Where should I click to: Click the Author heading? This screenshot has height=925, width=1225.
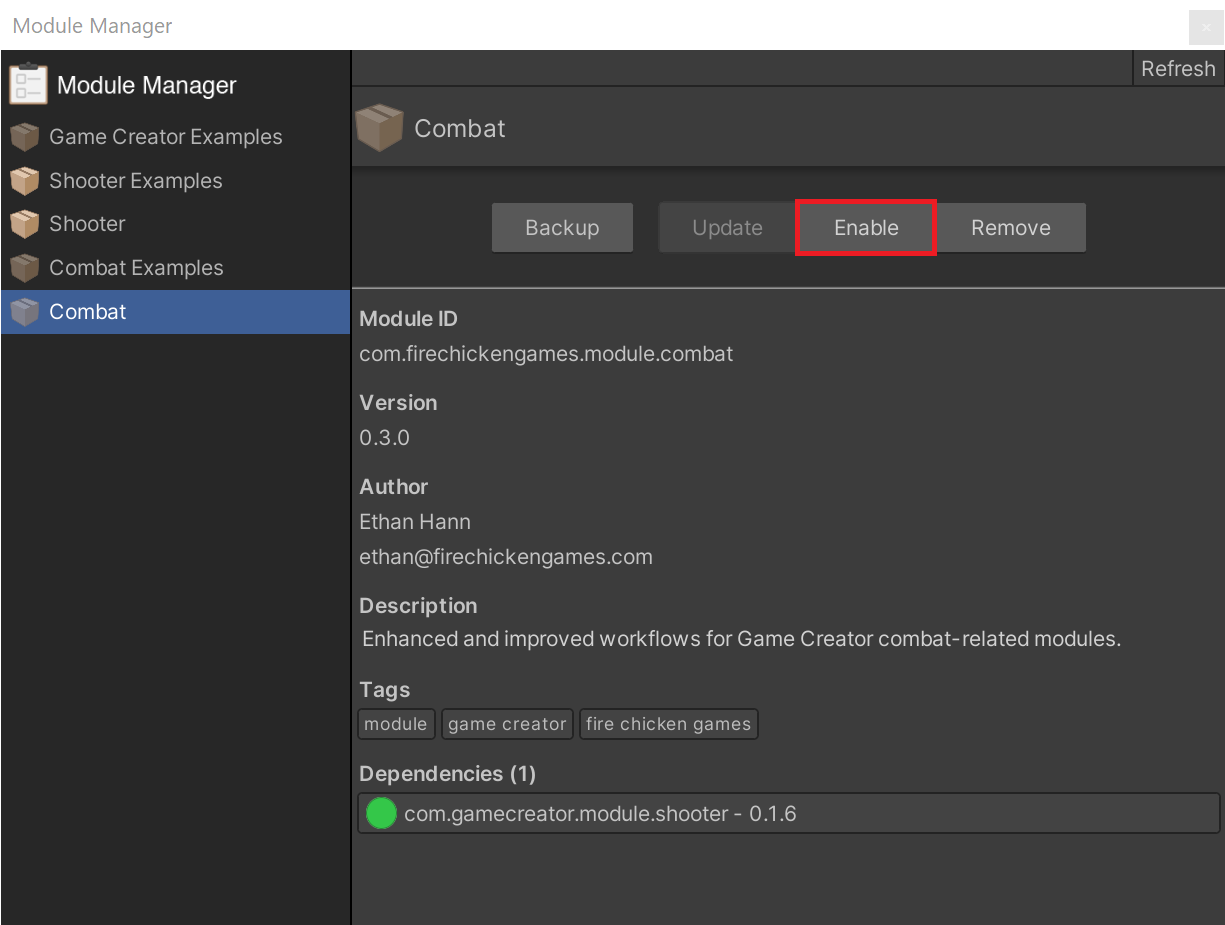coord(394,487)
